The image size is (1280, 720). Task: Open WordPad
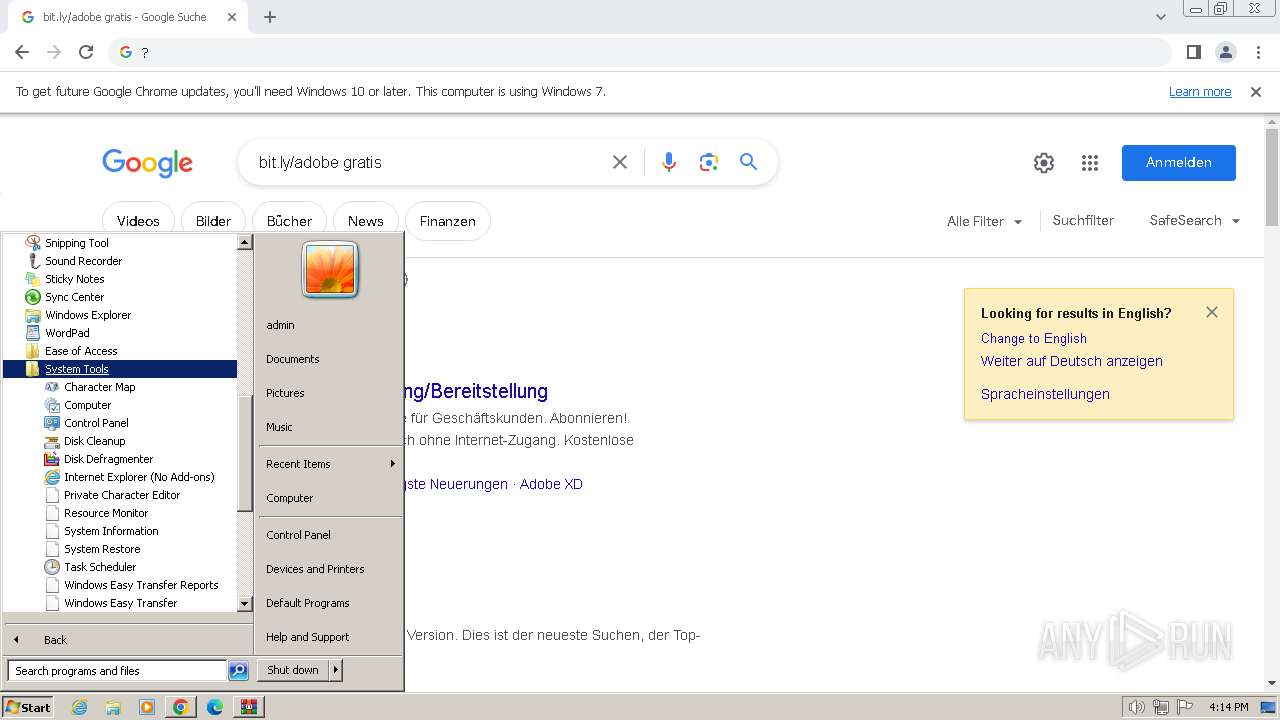[x=67, y=333]
